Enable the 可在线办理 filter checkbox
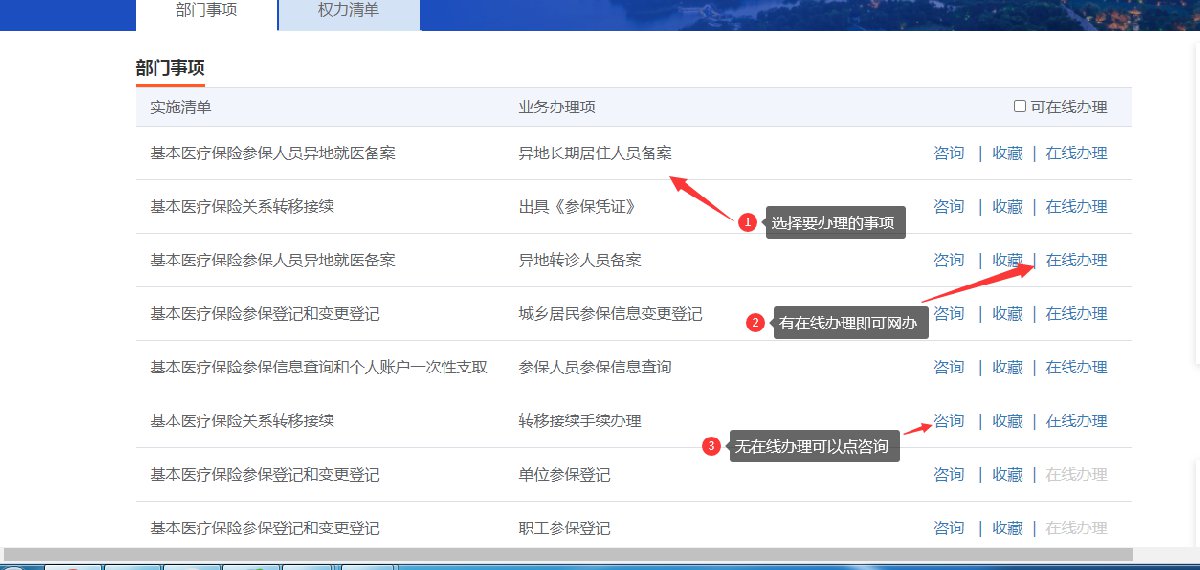Screen dimensions: 1200x570 click(1020, 106)
